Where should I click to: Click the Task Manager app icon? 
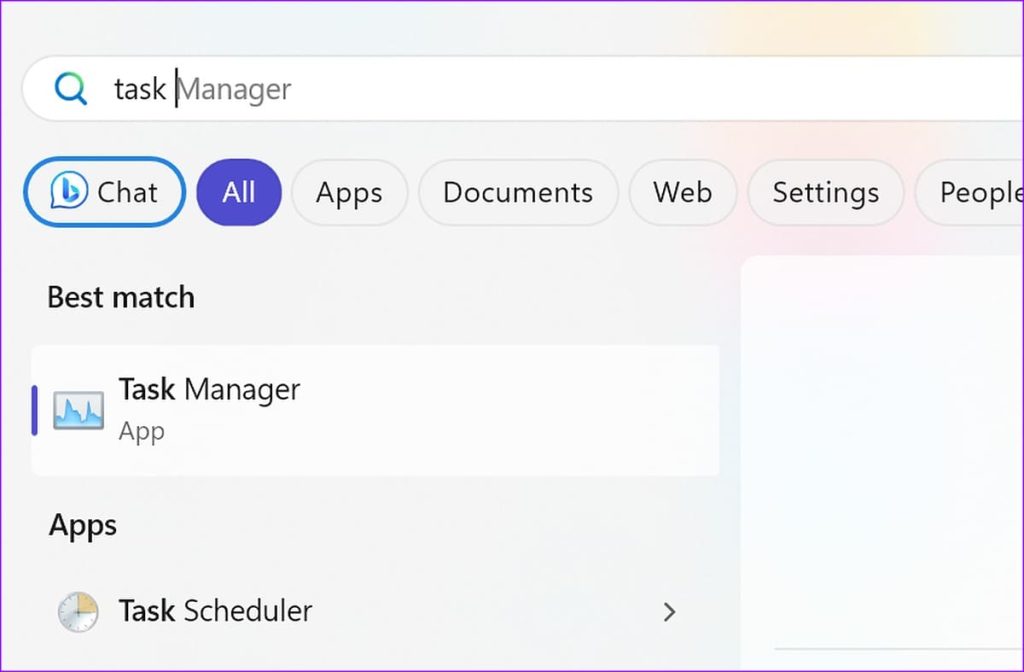(x=78, y=410)
